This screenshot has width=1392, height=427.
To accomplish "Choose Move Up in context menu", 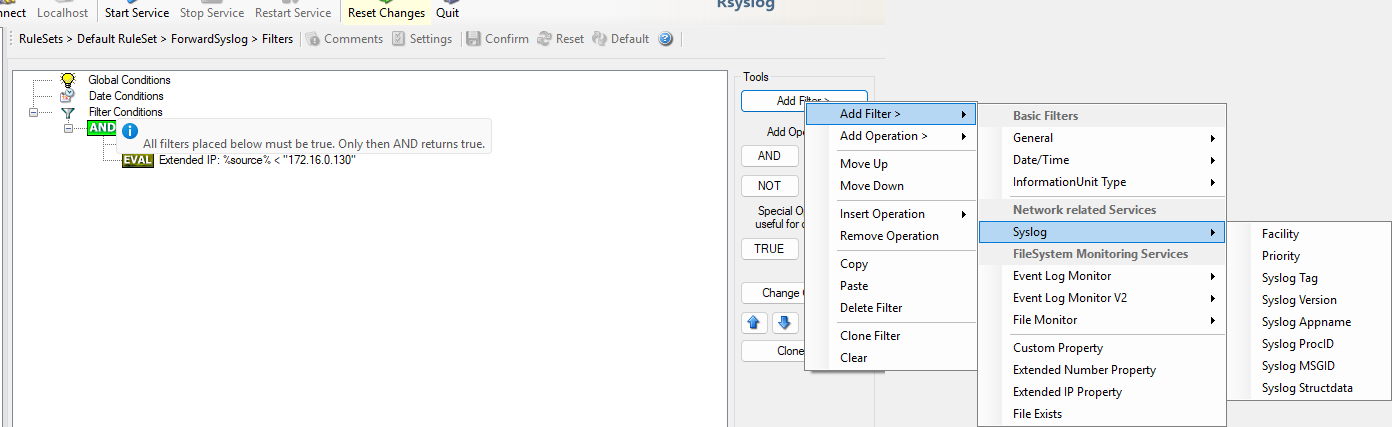I will coord(890,164).
